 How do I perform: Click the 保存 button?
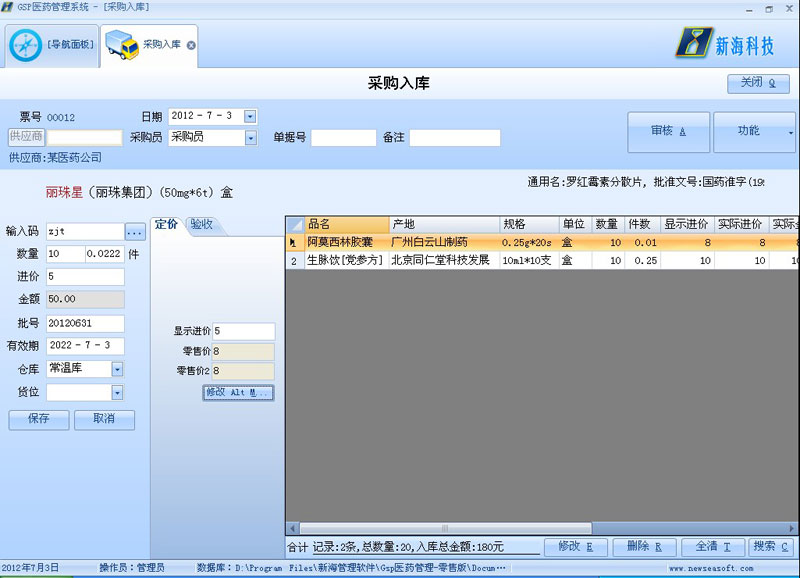click(x=39, y=420)
